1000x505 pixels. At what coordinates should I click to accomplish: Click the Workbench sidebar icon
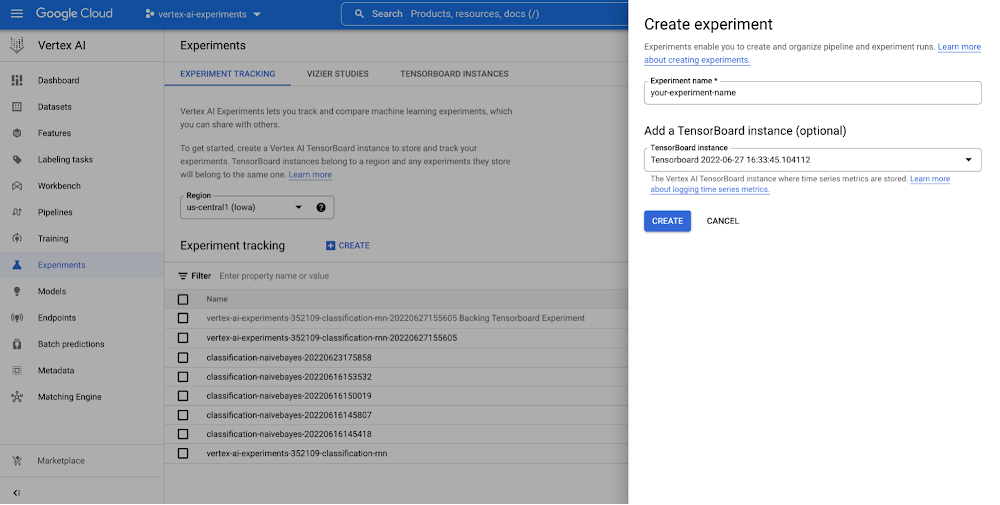[x=17, y=186]
